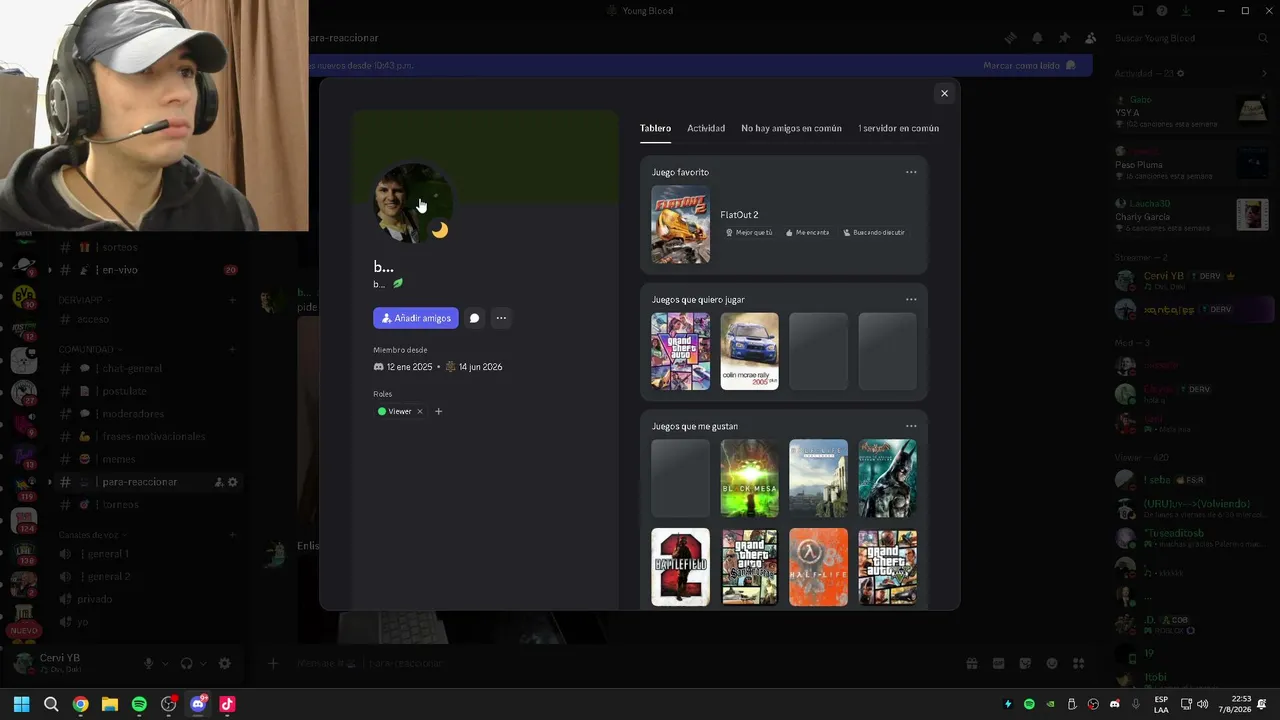Image resolution: width=1280 pixels, height=720 pixels.
Task: Remove the Viewer role
Action: click(x=420, y=411)
